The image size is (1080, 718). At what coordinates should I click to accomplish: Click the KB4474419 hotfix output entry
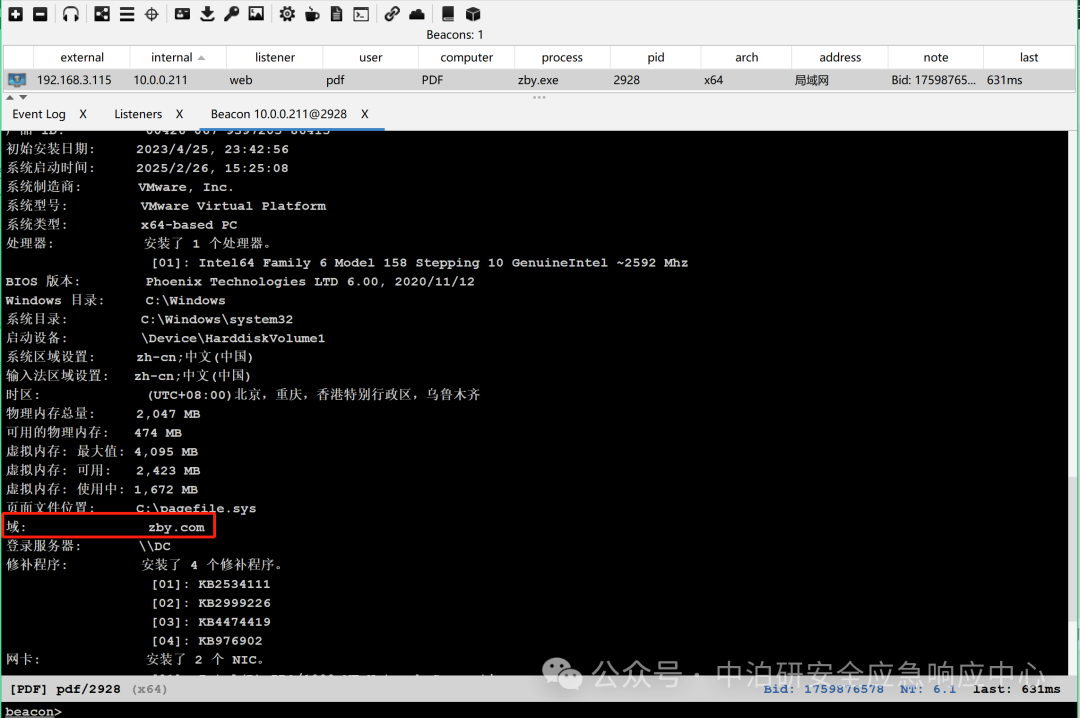point(234,622)
